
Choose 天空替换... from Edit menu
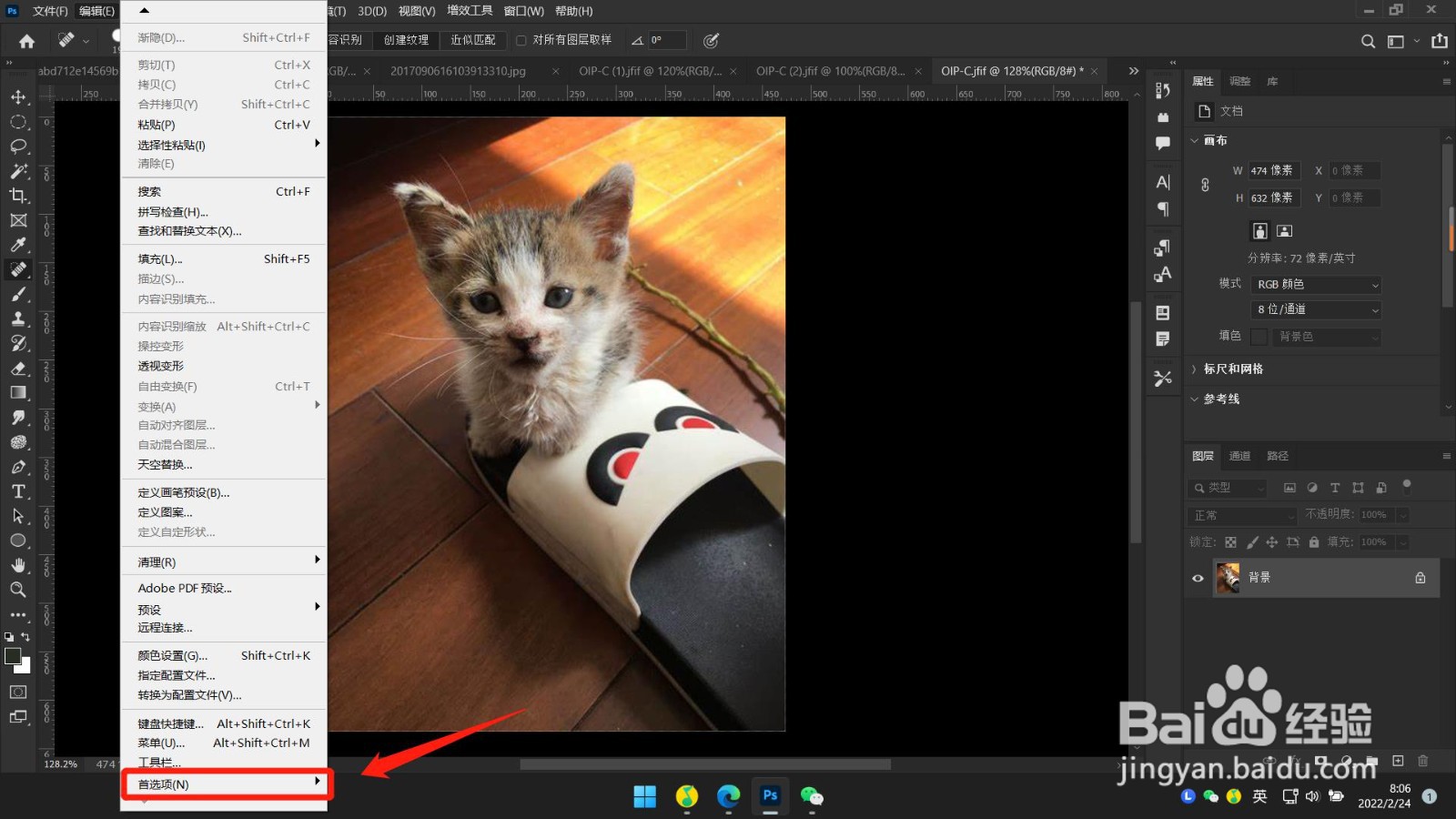pyautogui.click(x=224, y=465)
